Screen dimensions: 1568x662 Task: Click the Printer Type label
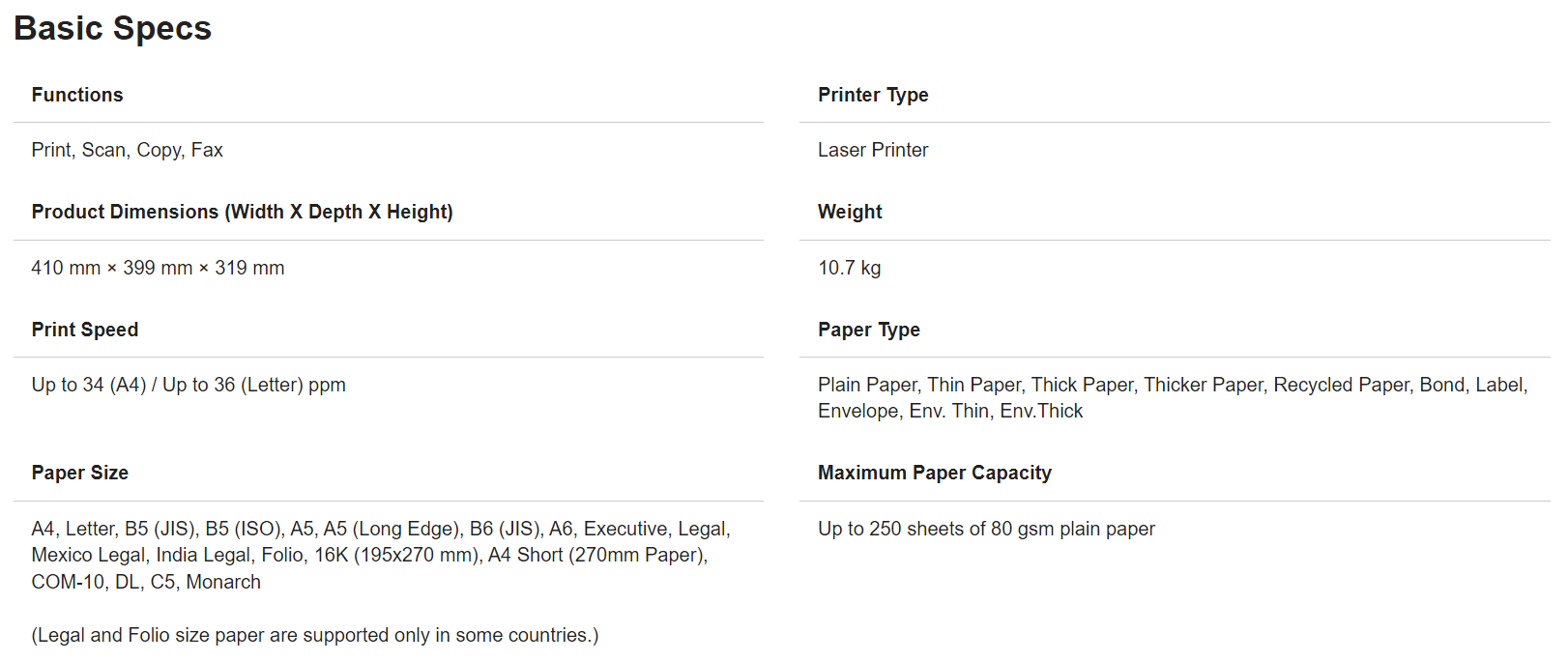pyautogui.click(x=873, y=95)
